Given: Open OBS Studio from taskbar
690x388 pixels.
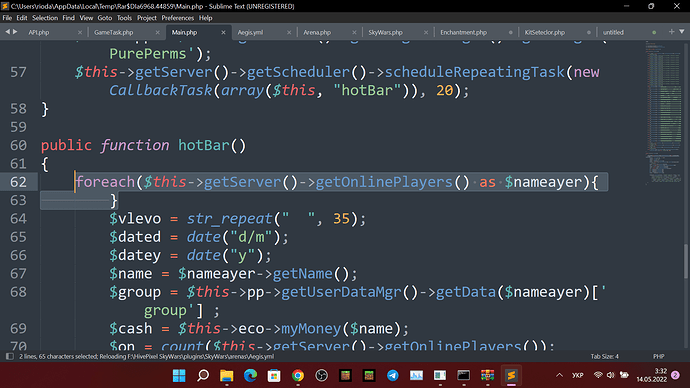Looking at the screenshot, I should (x=322, y=375).
